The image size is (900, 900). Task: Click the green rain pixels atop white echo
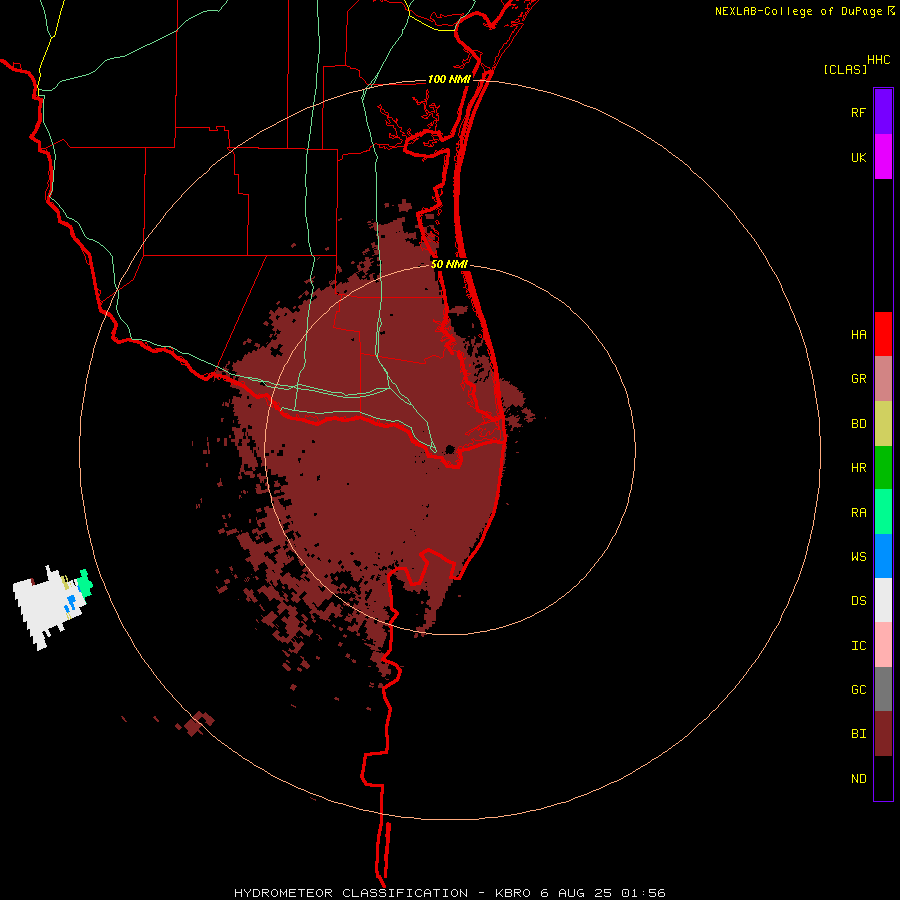tap(86, 584)
